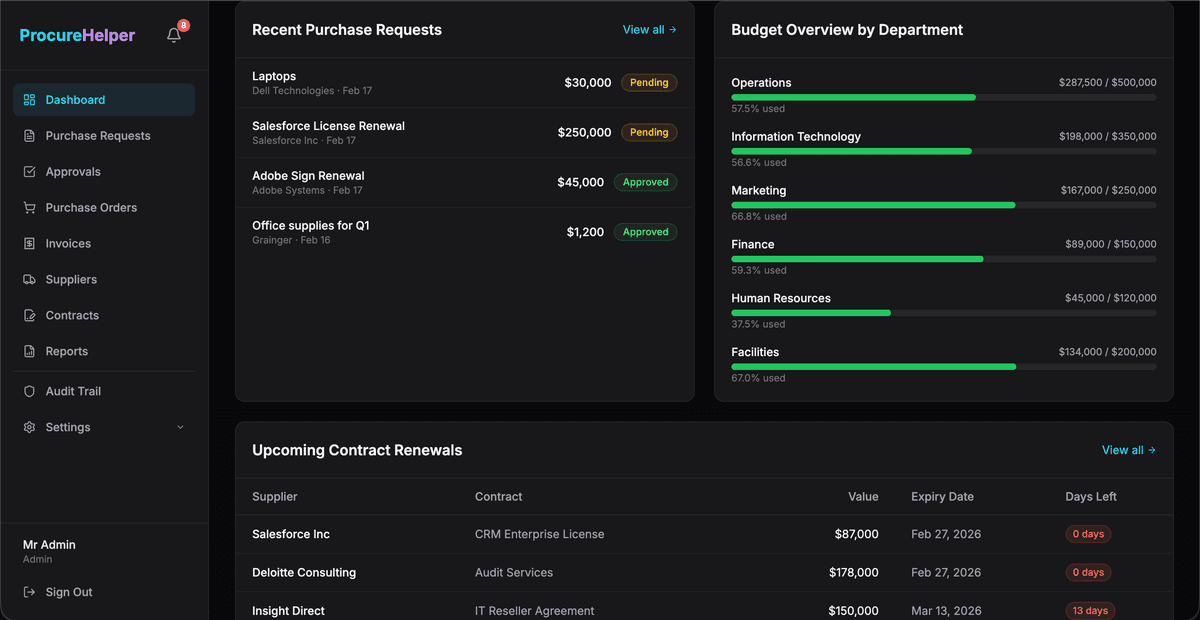Toggle the Pending status on Laptops request
This screenshot has height=620, width=1200.
coord(648,82)
